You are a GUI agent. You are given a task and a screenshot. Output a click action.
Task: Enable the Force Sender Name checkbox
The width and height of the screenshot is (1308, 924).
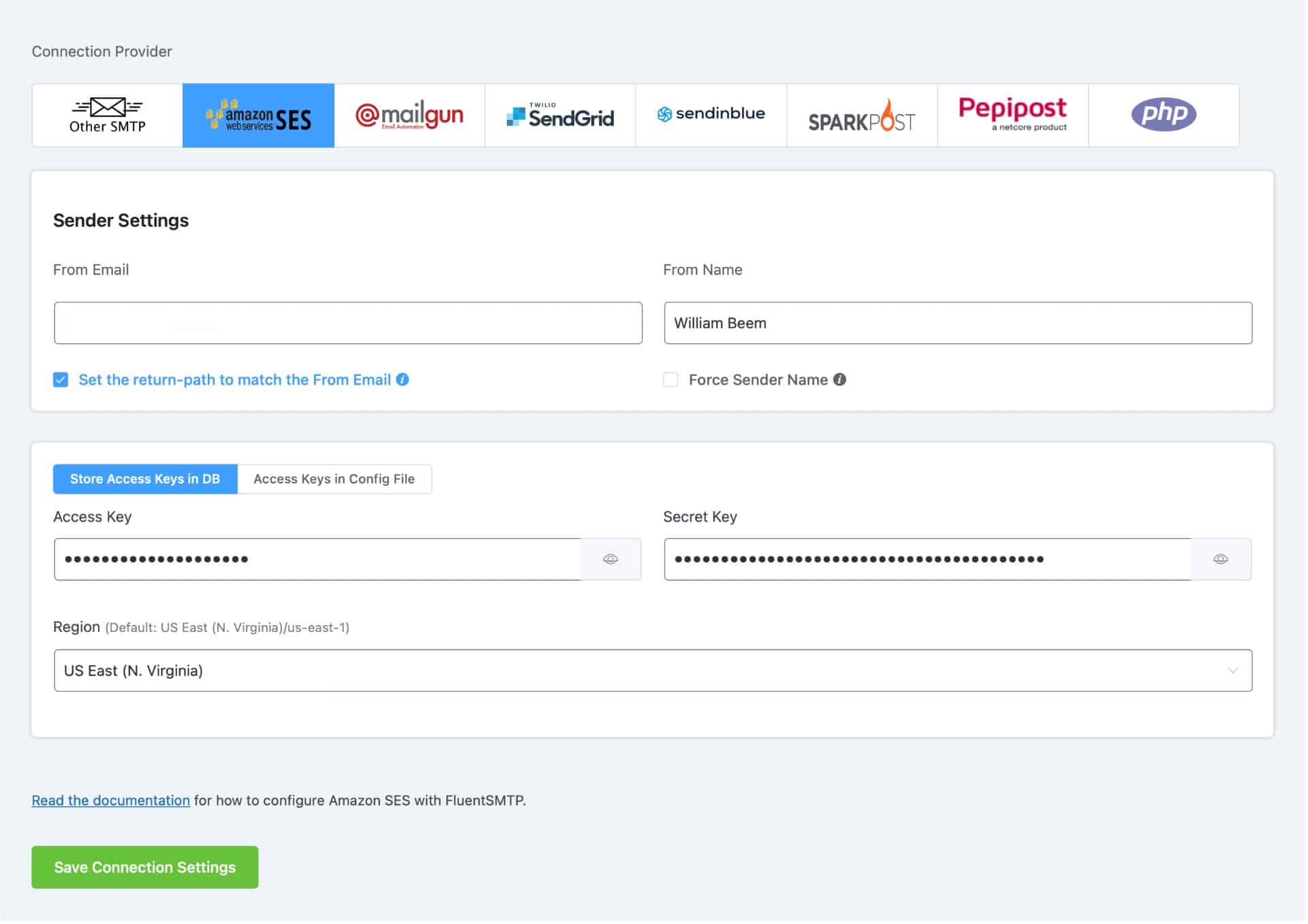point(670,379)
